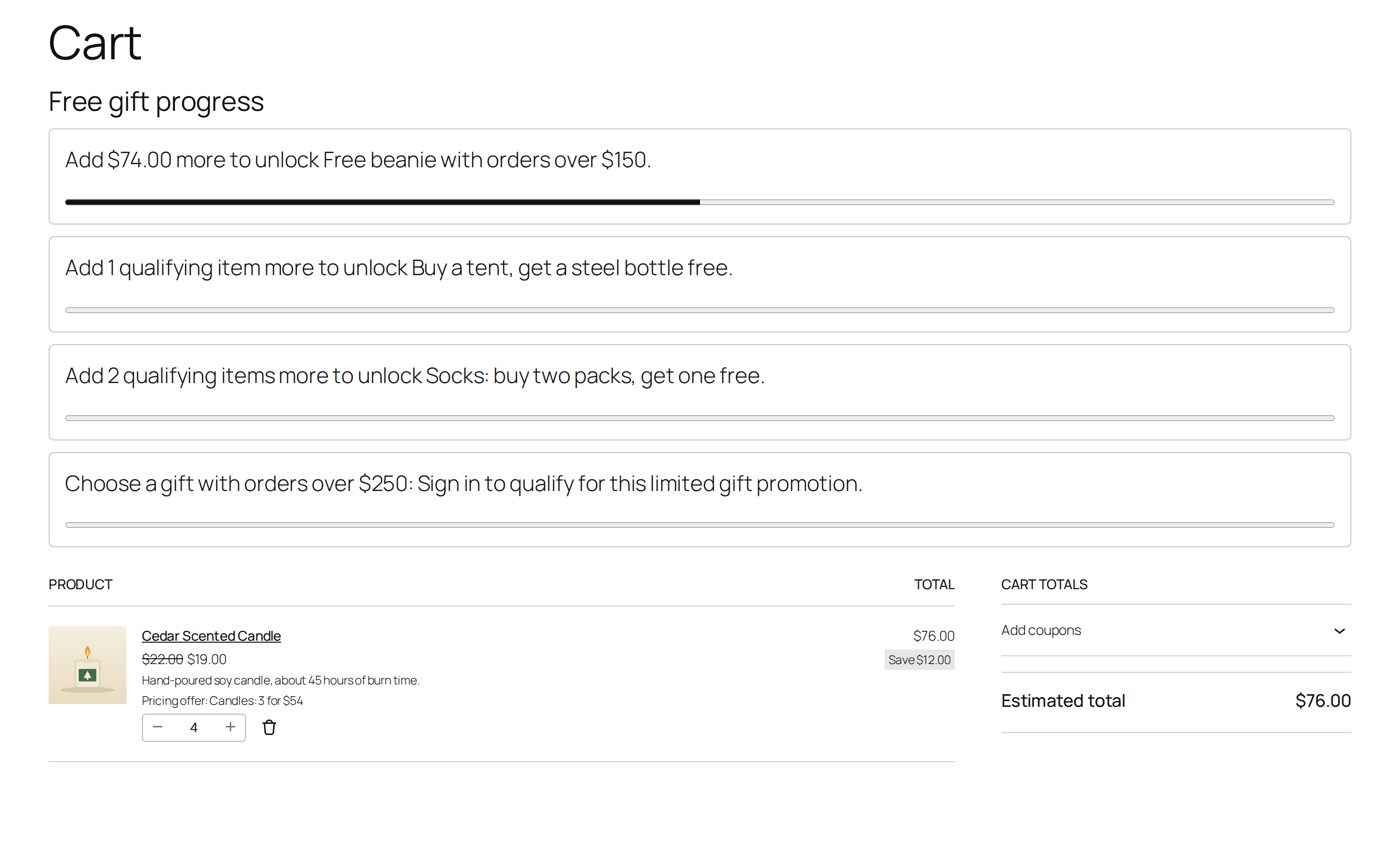The height and width of the screenshot is (841, 1400).
Task: Click the candle product thumbnail image
Action: 87,665
